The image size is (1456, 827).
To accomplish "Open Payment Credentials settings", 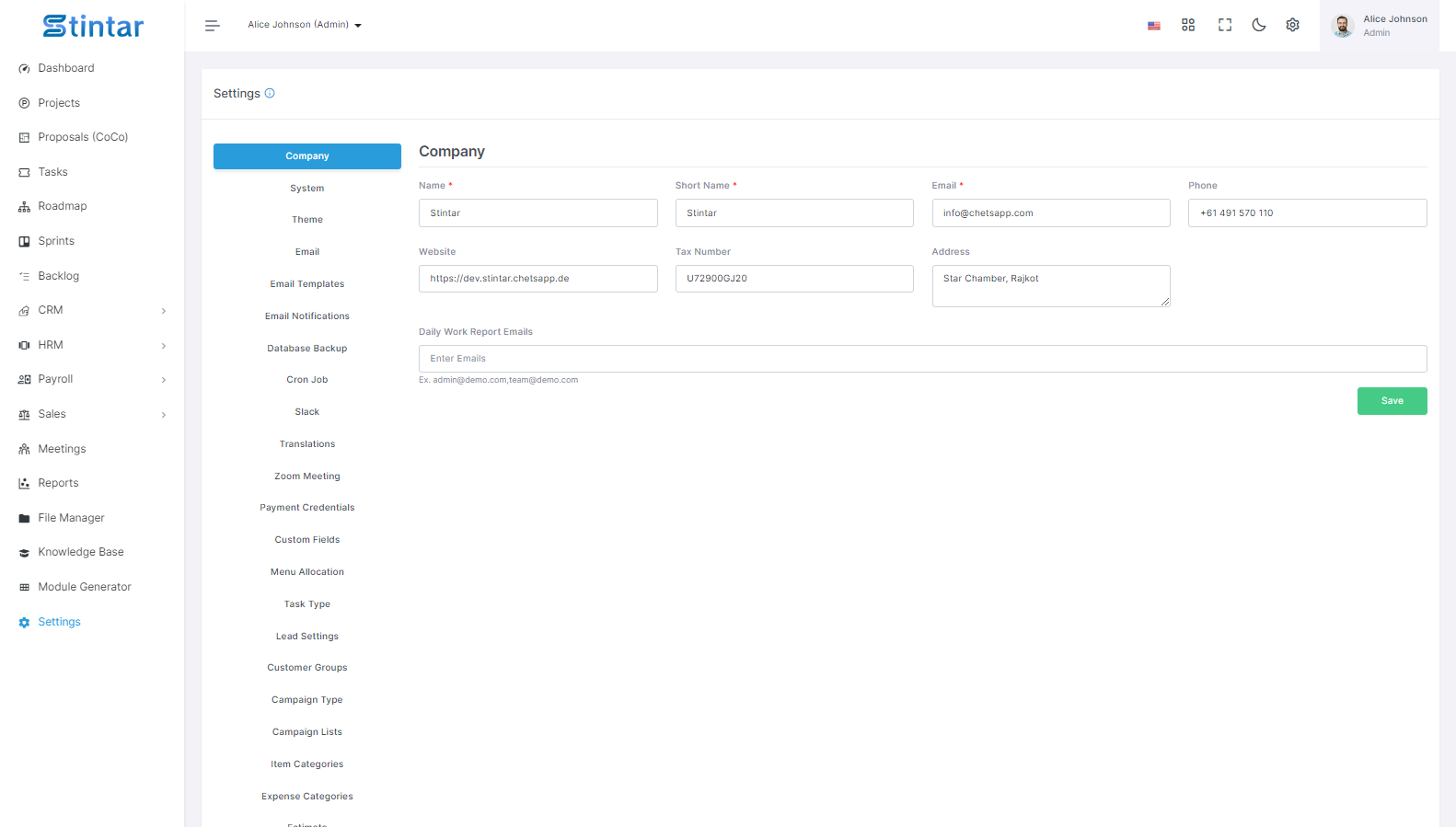I will 307,508.
